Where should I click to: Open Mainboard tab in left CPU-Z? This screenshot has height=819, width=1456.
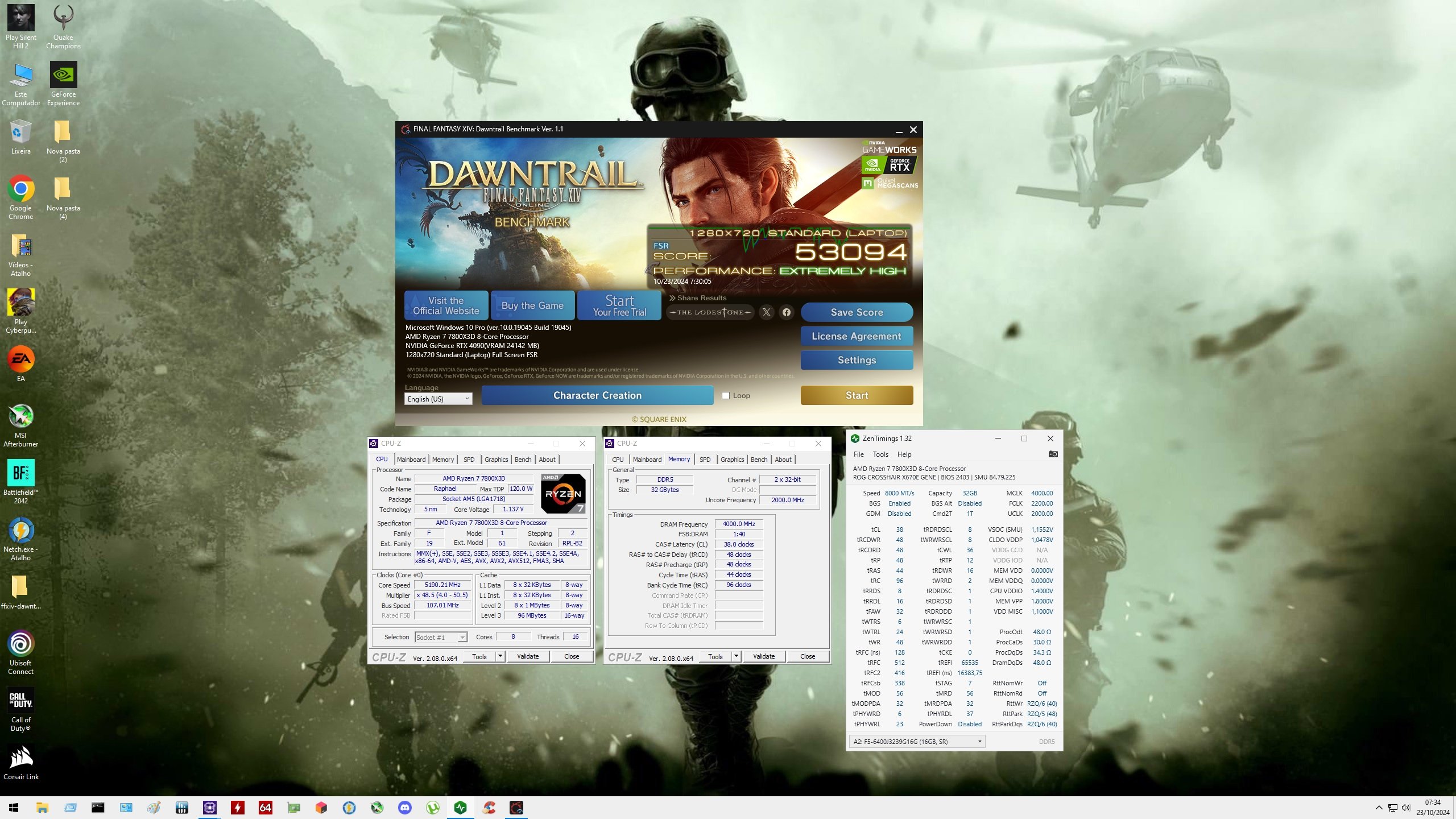[411, 460]
